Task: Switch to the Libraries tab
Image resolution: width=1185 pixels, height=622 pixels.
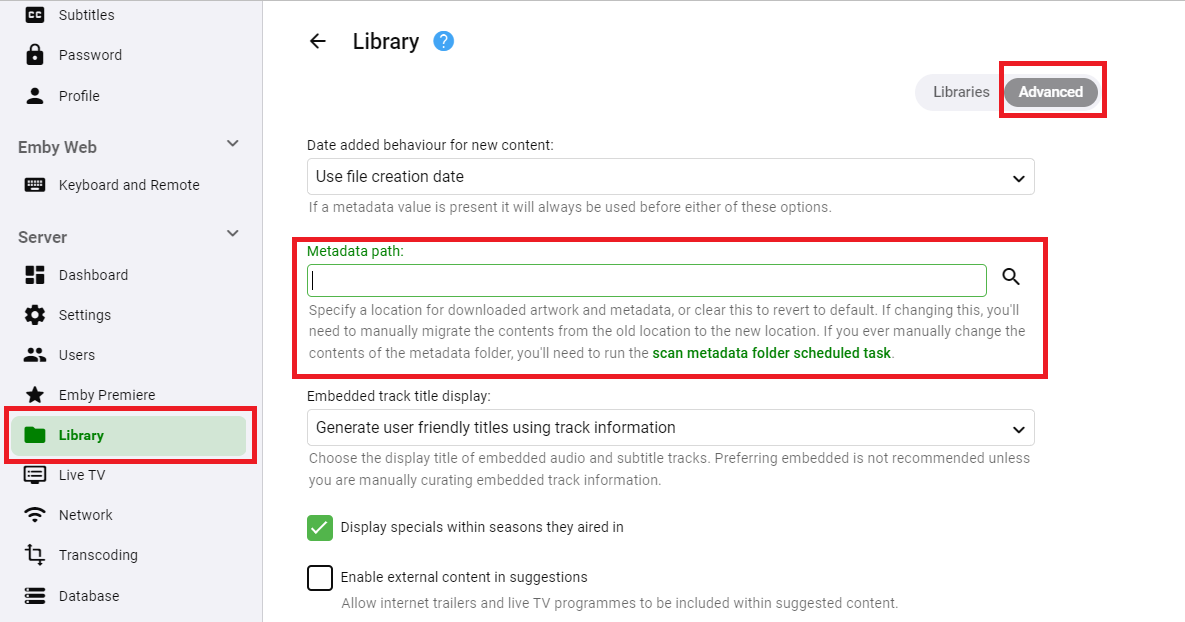Action: (x=960, y=92)
